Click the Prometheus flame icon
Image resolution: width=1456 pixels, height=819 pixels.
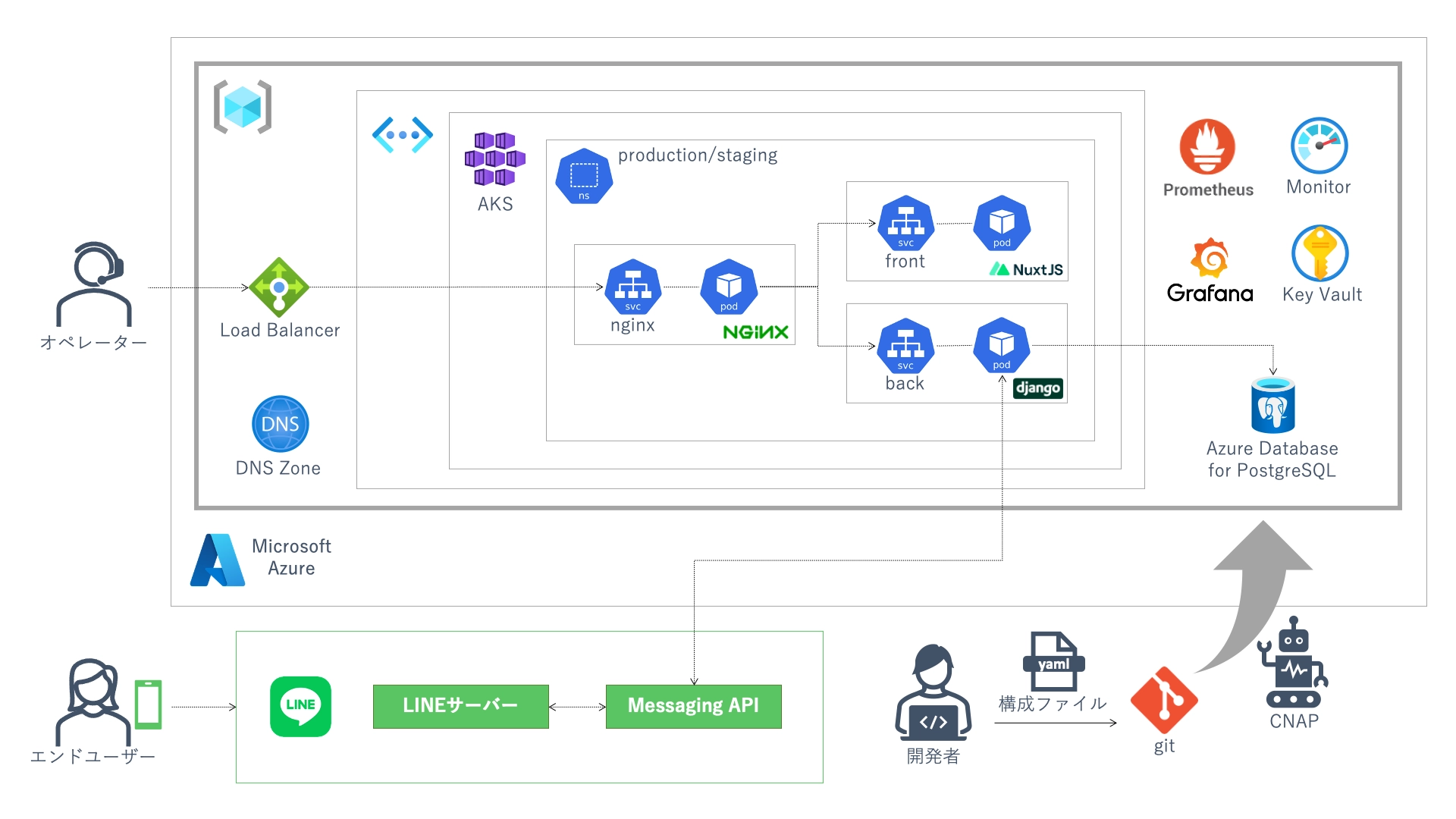(1207, 147)
